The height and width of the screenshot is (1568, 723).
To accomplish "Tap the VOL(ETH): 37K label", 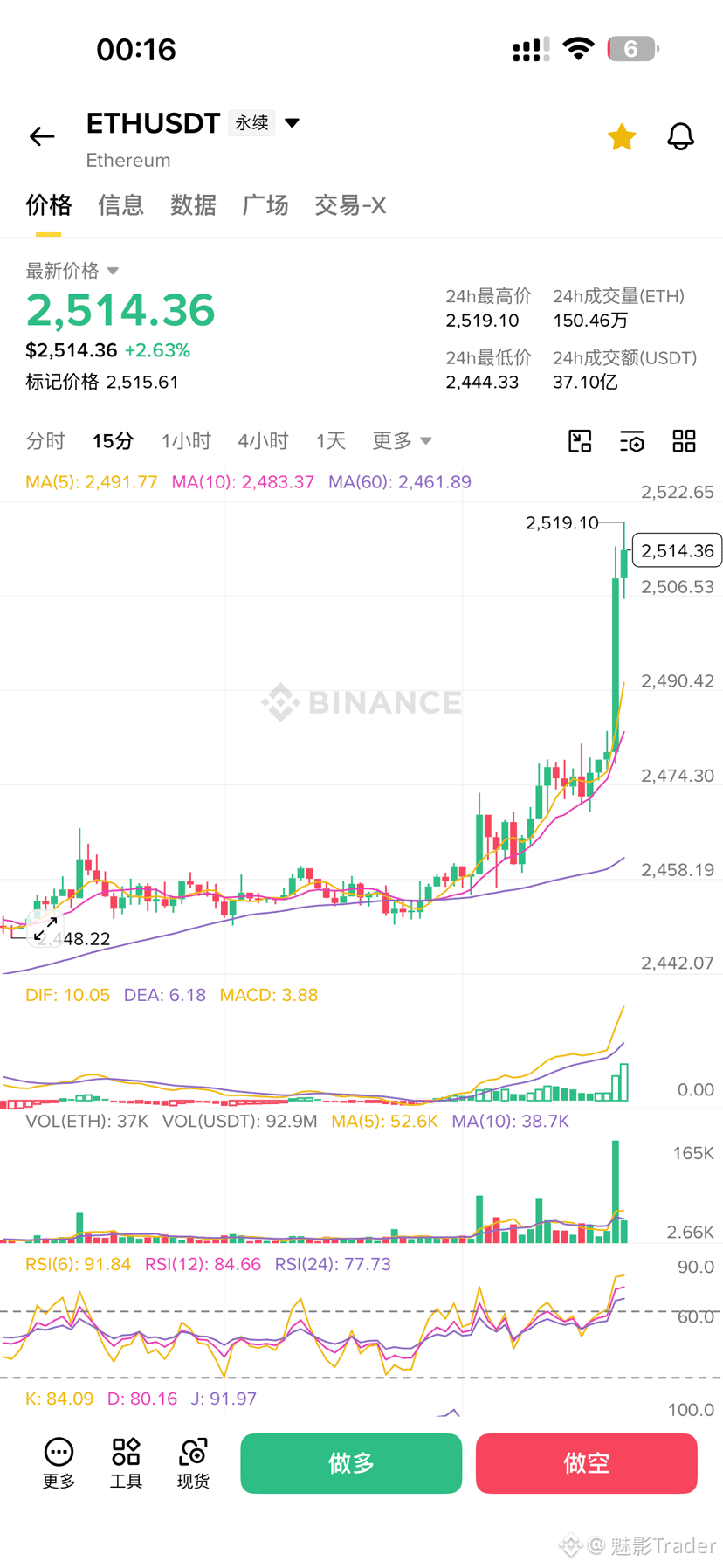I will pyautogui.click(x=87, y=1121).
